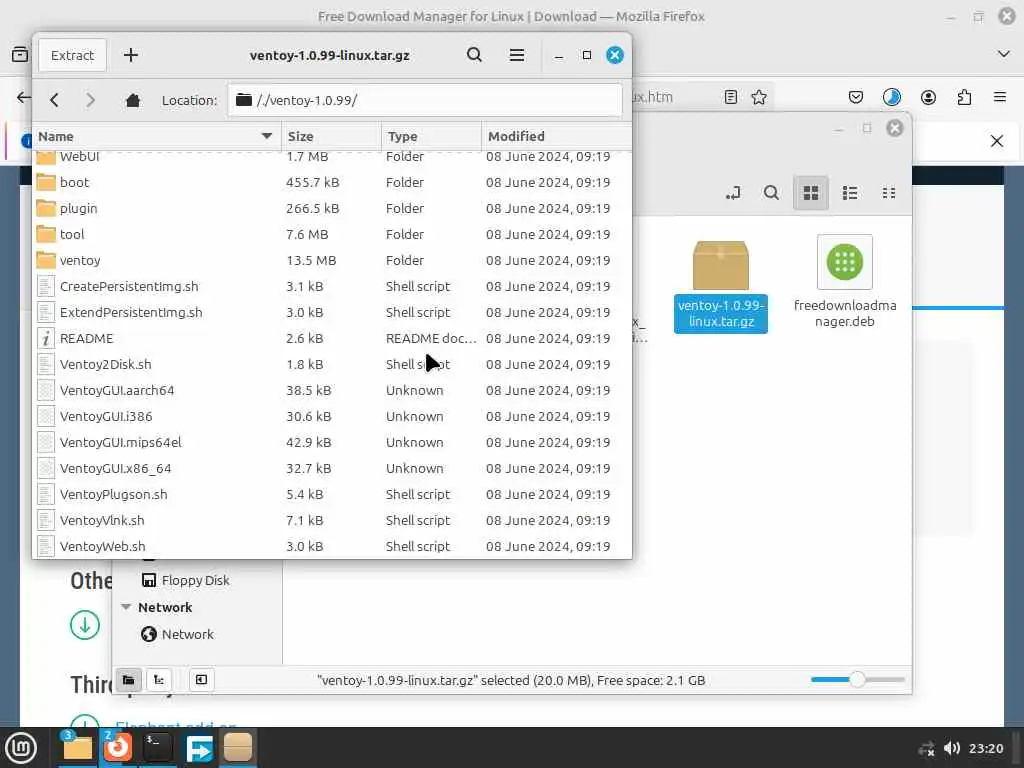
Task: Switch to Firefox in taskbar
Action: (x=117, y=747)
